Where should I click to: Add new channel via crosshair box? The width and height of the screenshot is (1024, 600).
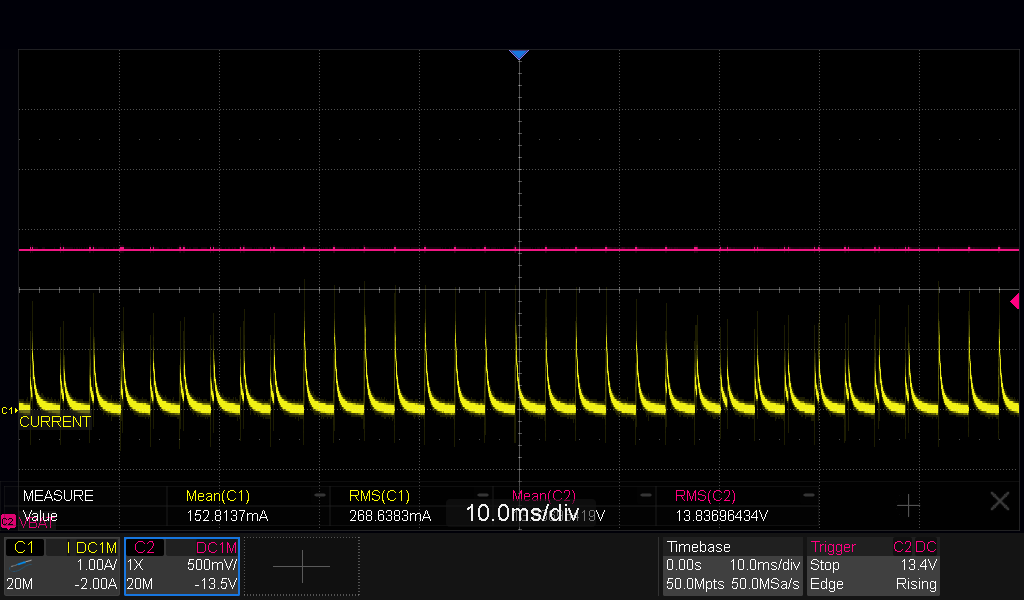(x=302, y=566)
